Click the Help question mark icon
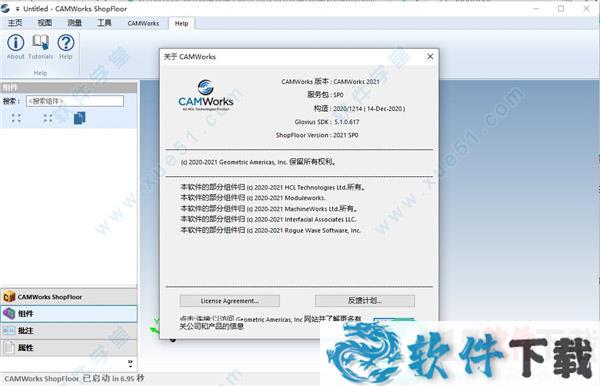This screenshot has height=386, width=600. point(66,42)
